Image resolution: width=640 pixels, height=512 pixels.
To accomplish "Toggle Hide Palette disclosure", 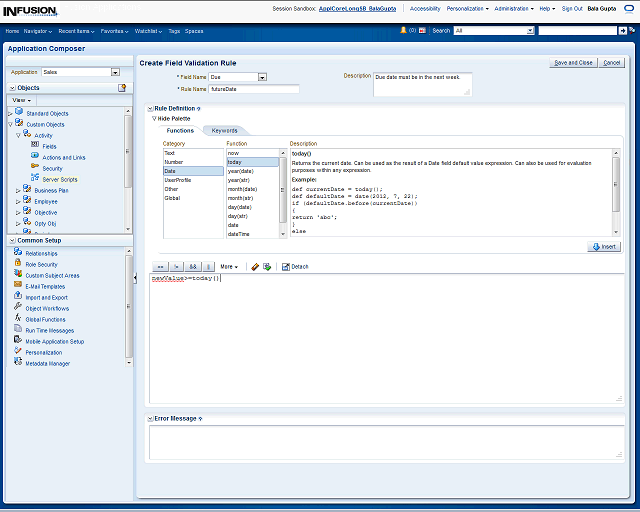I will (154, 118).
